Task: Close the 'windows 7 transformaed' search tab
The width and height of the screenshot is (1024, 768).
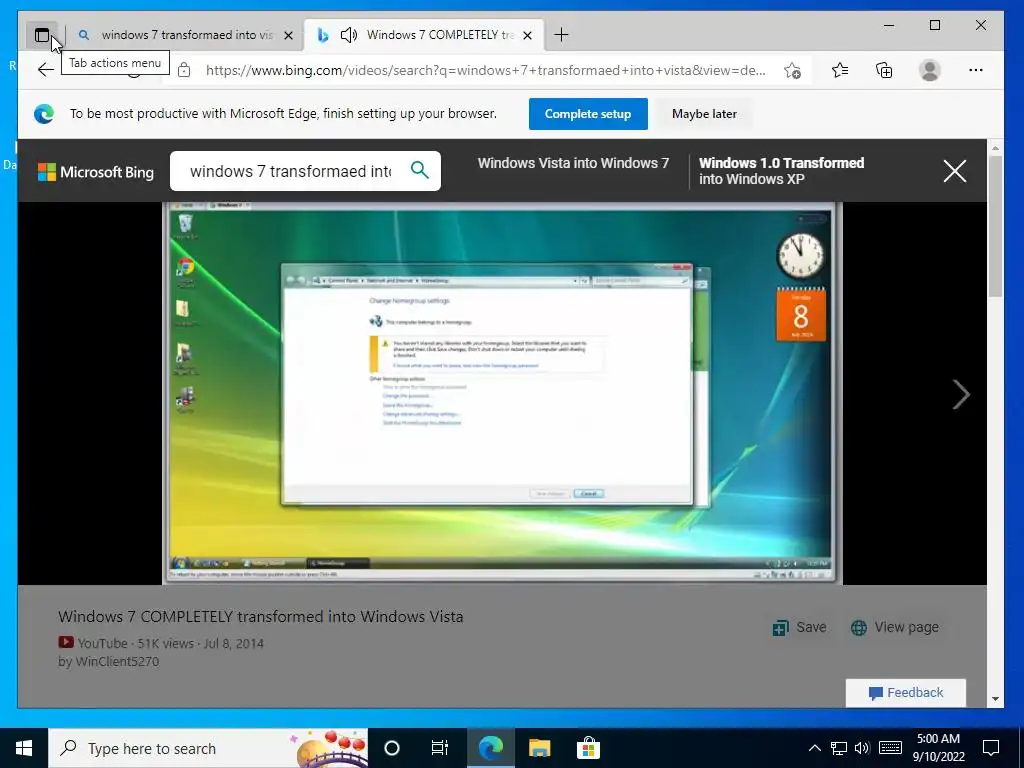Action: pyautogui.click(x=289, y=35)
